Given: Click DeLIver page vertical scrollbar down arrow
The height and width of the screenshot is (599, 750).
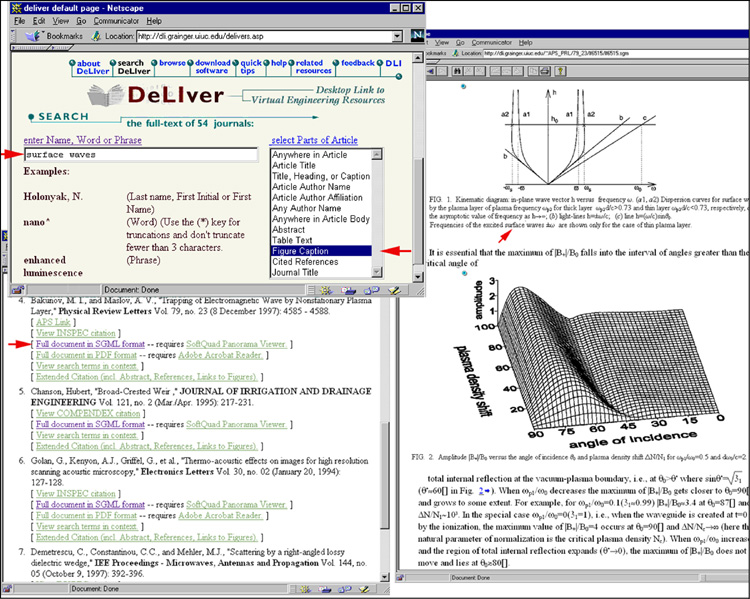Looking at the screenshot, I should tap(418, 277).
